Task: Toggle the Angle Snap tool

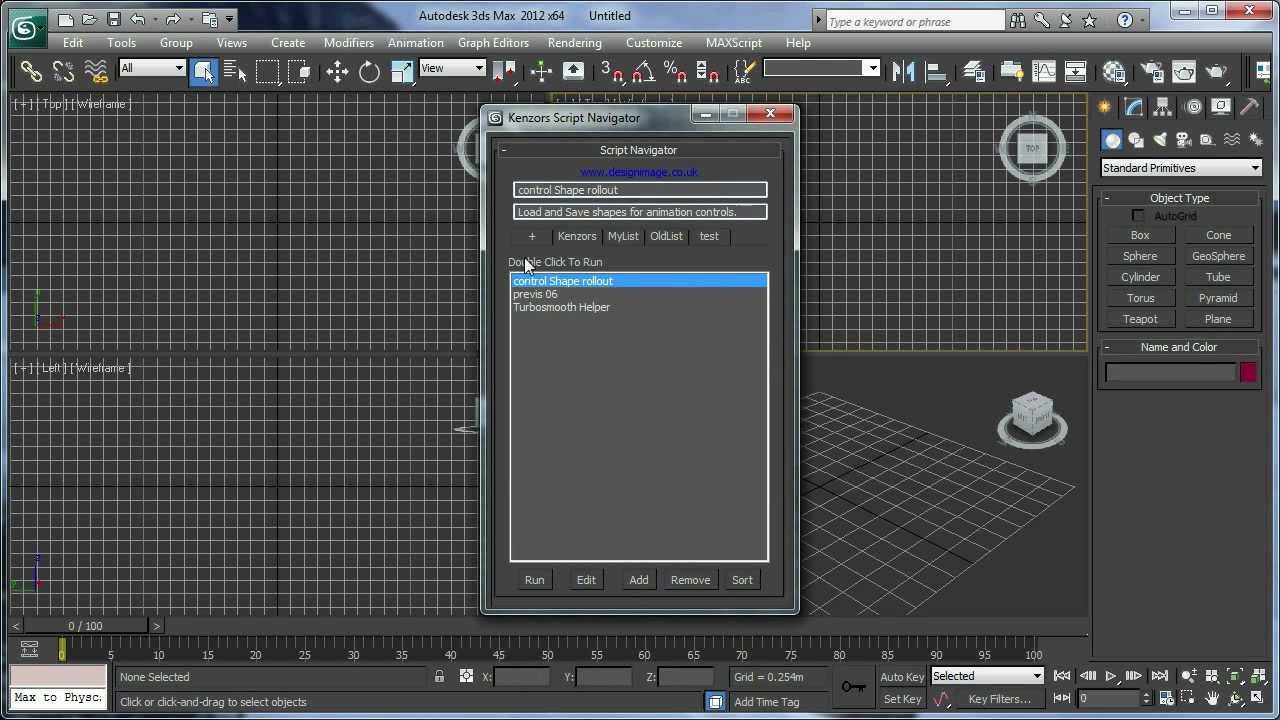Action: point(643,70)
